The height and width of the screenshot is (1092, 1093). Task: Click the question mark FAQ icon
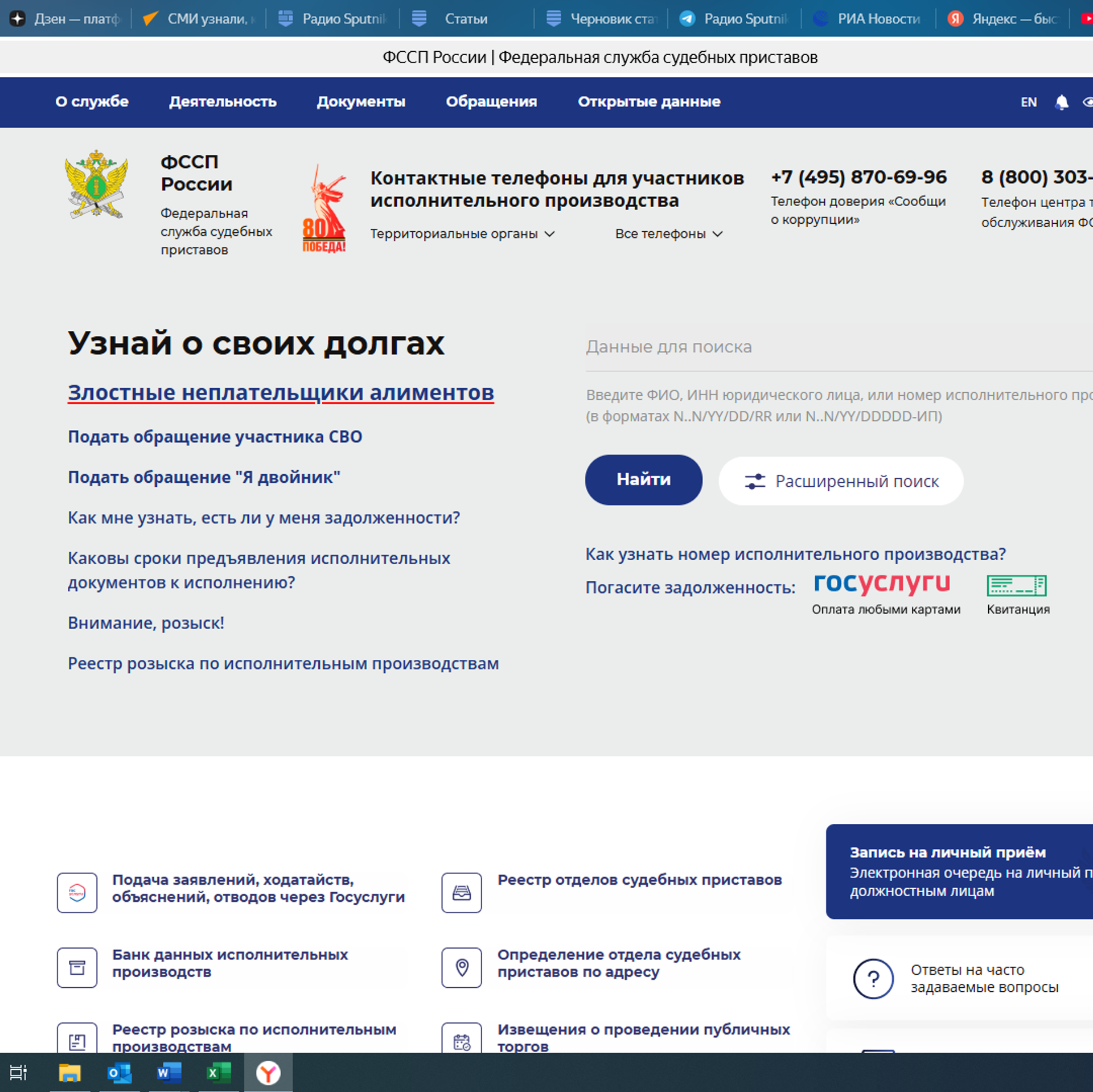(x=873, y=979)
